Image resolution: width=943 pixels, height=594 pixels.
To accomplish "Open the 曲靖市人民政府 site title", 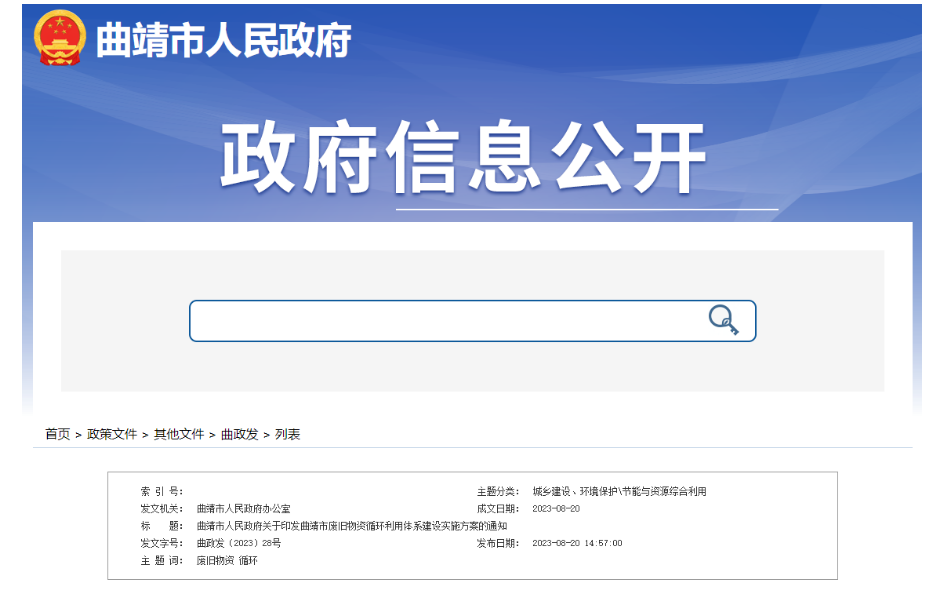I will point(223,40).
